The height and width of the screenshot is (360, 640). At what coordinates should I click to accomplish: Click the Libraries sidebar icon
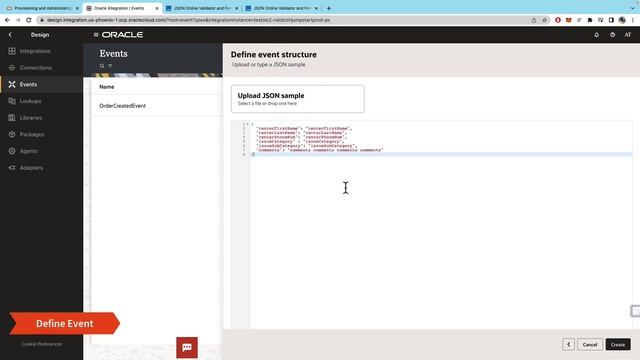[12, 118]
